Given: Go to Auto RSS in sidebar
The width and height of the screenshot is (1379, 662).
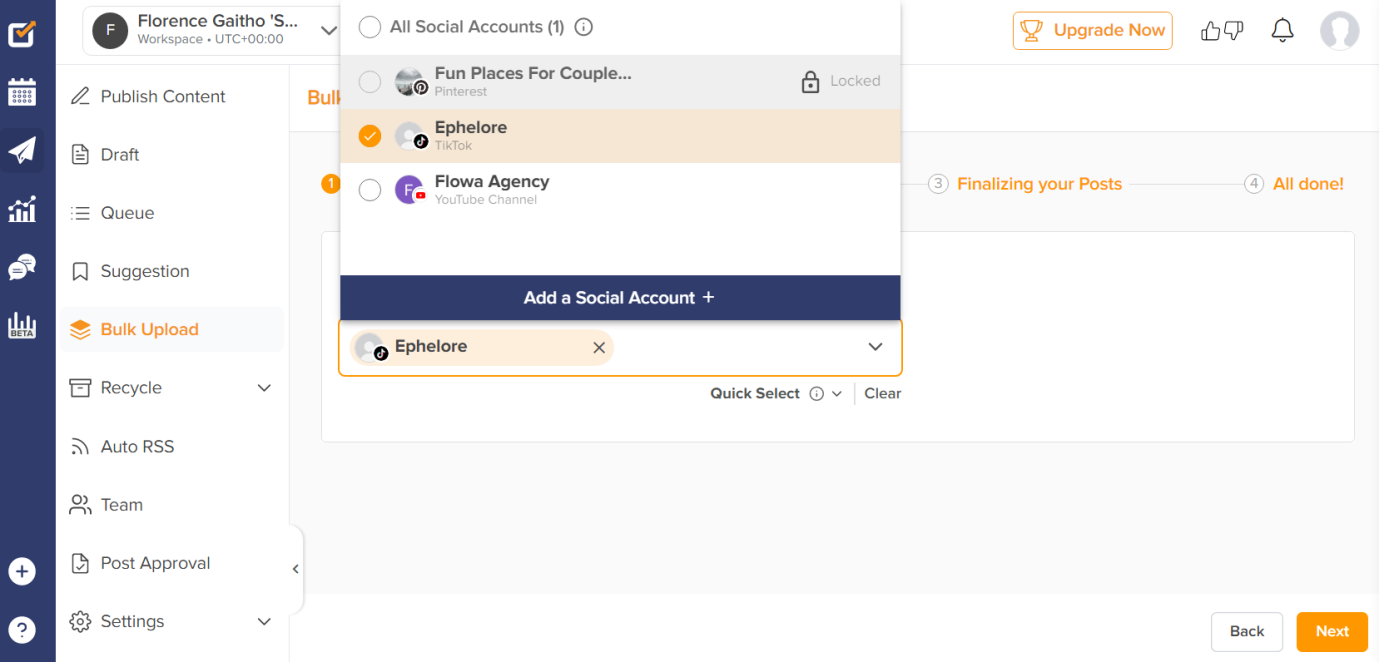Looking at the screenshot, I should tap(137, 447).
